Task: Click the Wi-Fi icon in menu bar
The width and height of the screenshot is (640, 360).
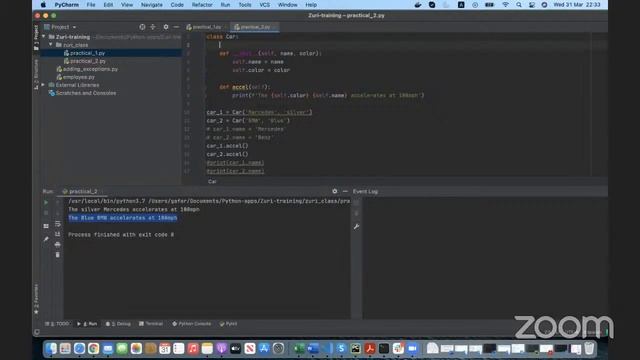Action: click(x=505, y=5)
